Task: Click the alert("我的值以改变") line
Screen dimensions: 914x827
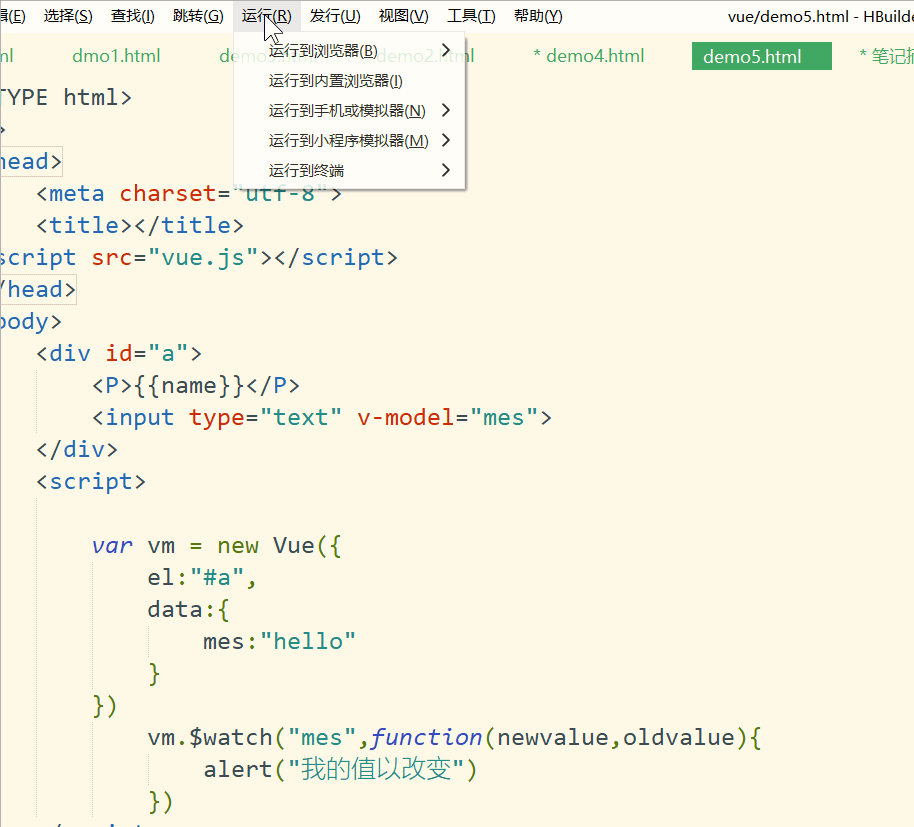Action: click(340, 770)
